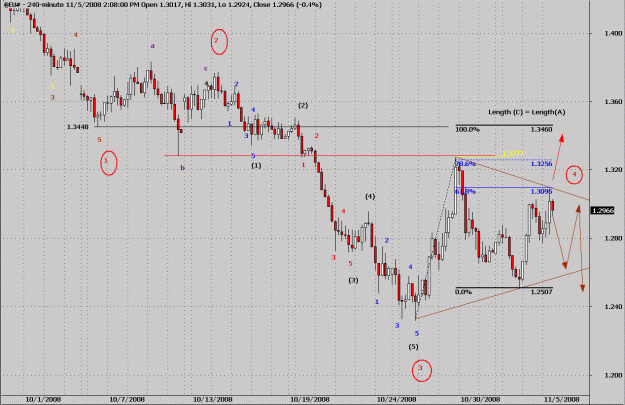Click the 10/1/2008 date label
625x405 pixels.
coord(43,399)
